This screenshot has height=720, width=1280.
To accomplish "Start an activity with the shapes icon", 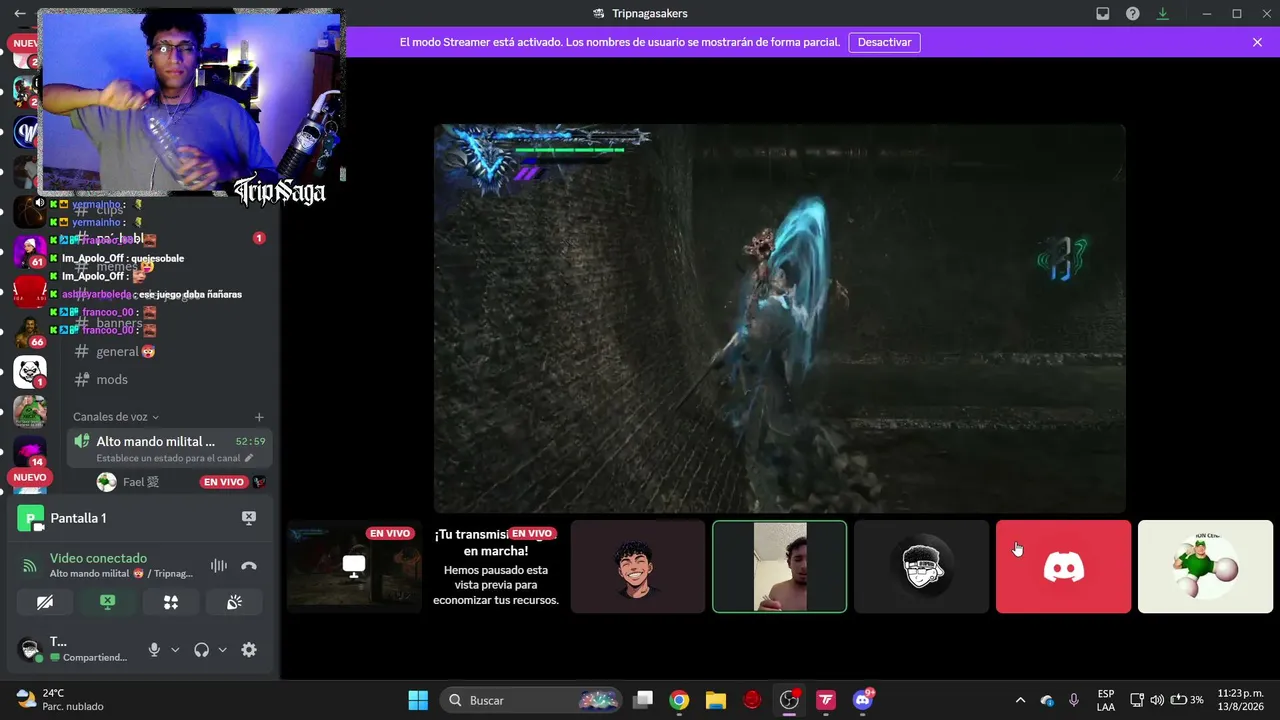I will pyautogui.click(x=171, y=602).
